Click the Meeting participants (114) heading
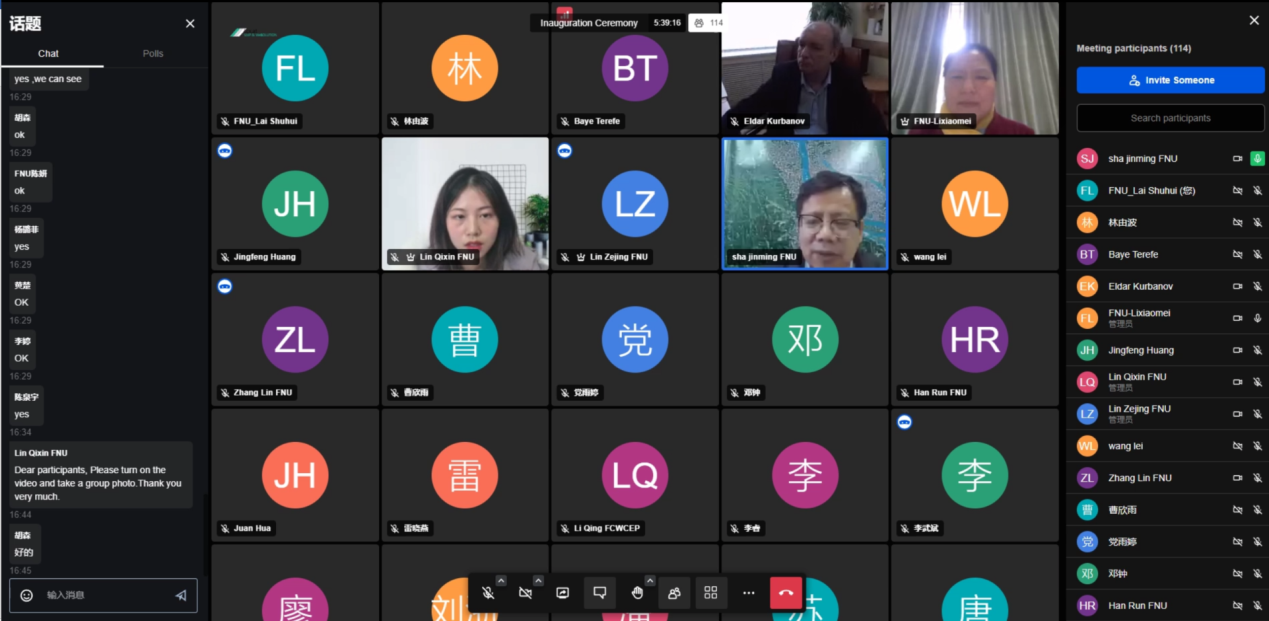This screenshot has height=621, width=1269. click(x=1133, y=48)
